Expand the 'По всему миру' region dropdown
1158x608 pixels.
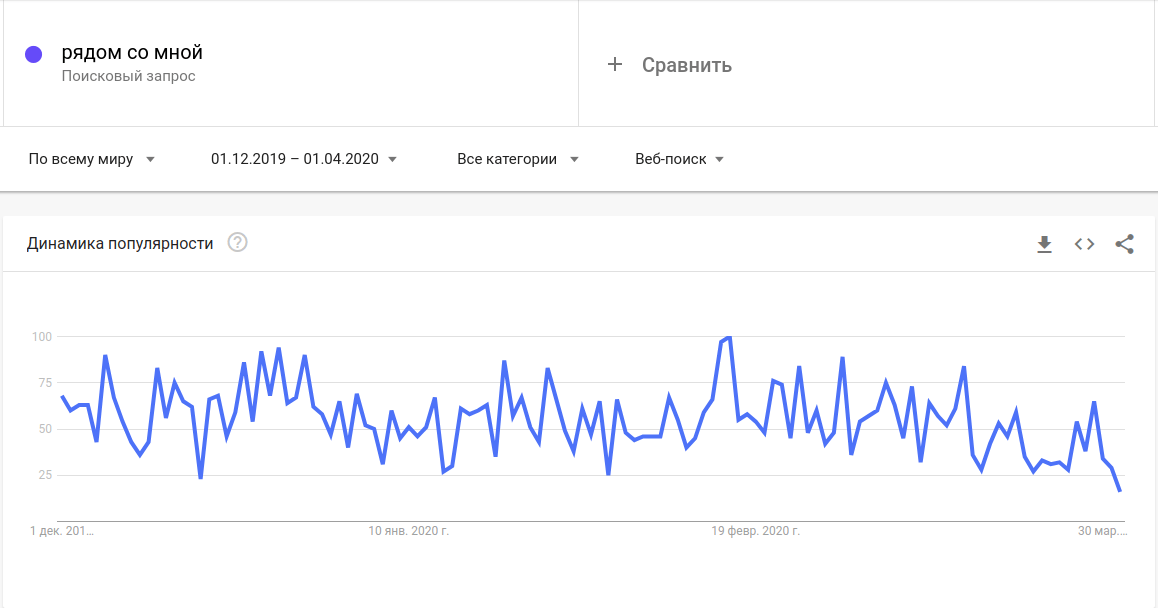point(91,159)
